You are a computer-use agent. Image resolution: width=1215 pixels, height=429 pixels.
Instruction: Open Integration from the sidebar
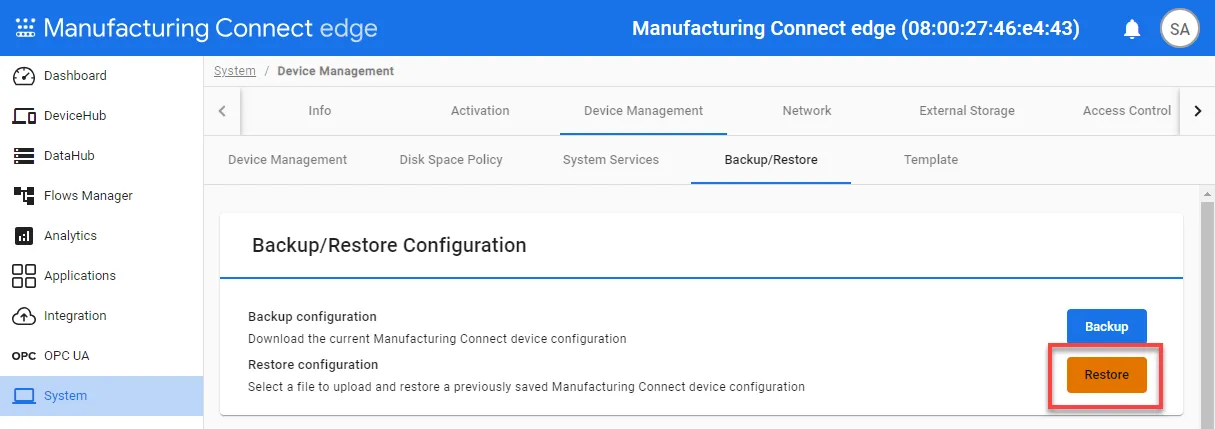pyautogui.click(x=101, y=316)
